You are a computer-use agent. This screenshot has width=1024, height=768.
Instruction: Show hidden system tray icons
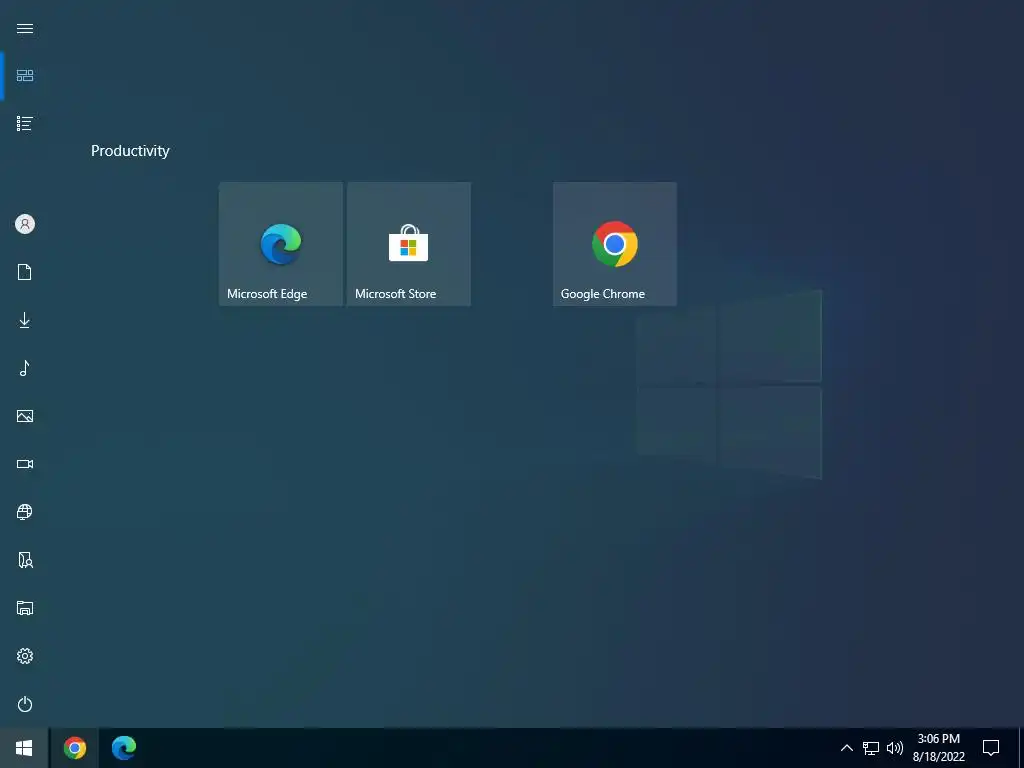pyautogui.click(x=846, y=748)
